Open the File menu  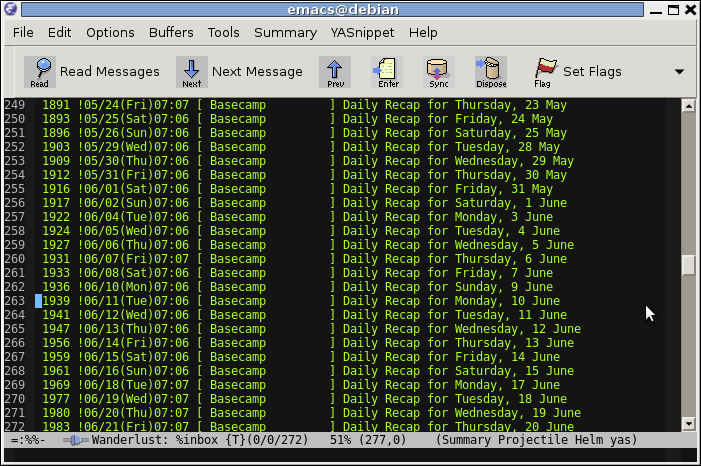pyautogui.click(x=23, y=33)
